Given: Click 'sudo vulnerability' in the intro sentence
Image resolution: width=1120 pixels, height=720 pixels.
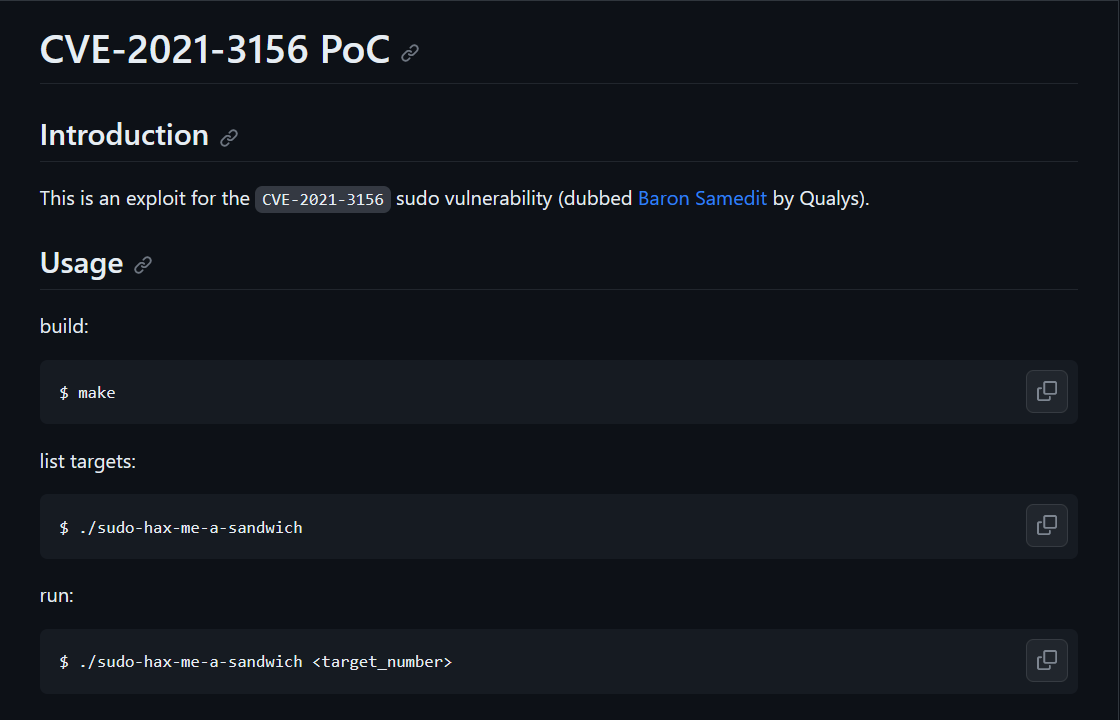Looking at the screenshot, I should (x=474, y=199).
